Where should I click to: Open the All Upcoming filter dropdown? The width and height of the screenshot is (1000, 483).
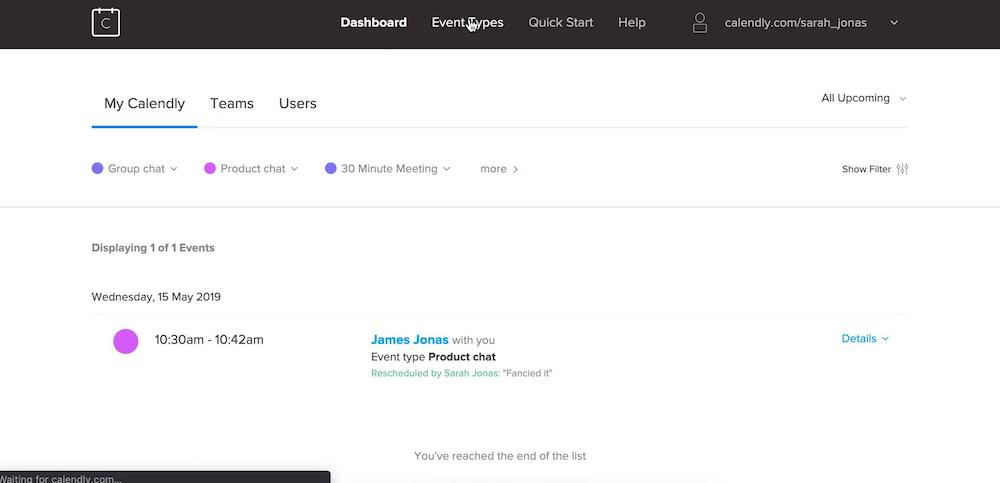click(864, 98)
